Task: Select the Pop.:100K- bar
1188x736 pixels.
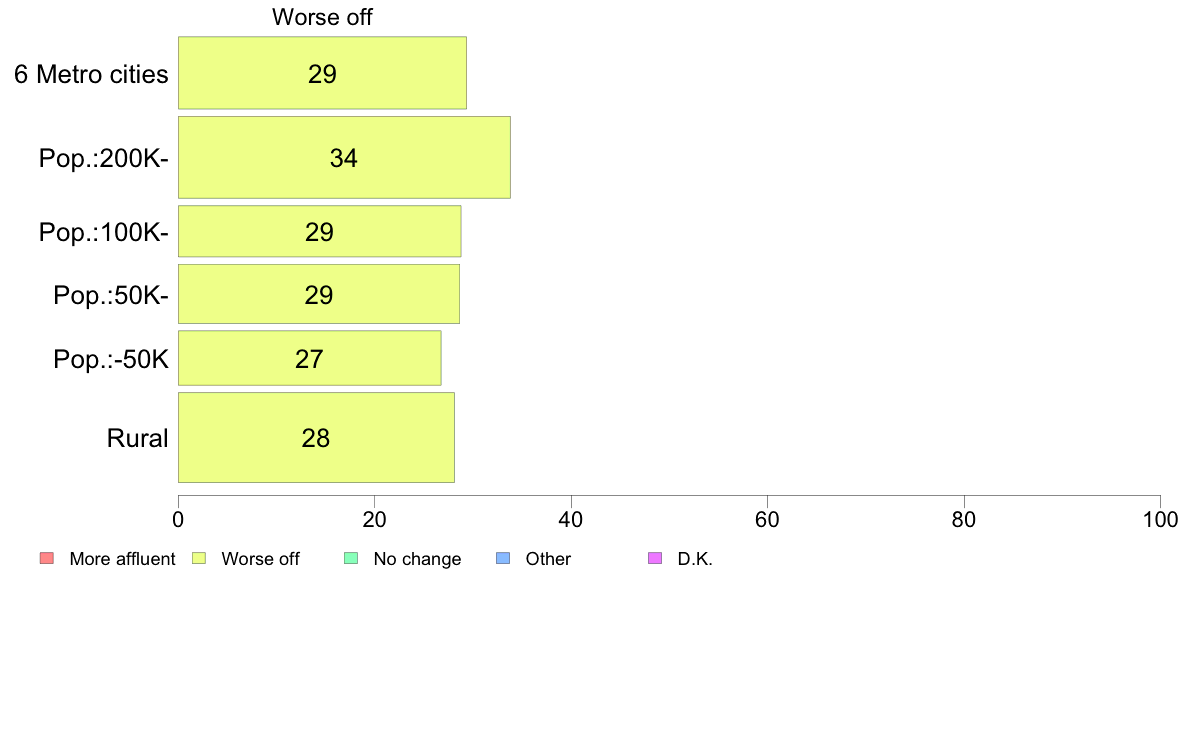Action: click(x=319, y=231)
